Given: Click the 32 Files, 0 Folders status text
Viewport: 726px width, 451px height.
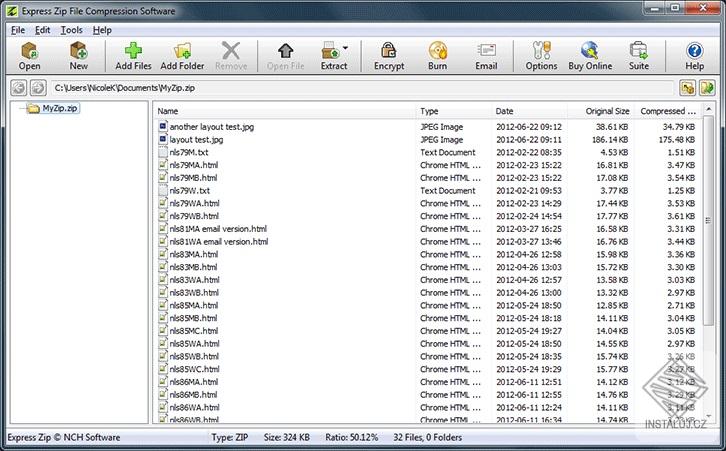Looking at the screenshot, I should coord(427,438).
